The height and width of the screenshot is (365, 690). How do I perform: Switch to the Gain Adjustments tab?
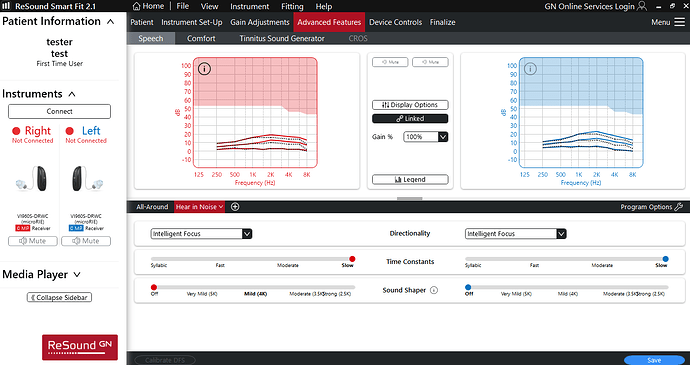260,22
